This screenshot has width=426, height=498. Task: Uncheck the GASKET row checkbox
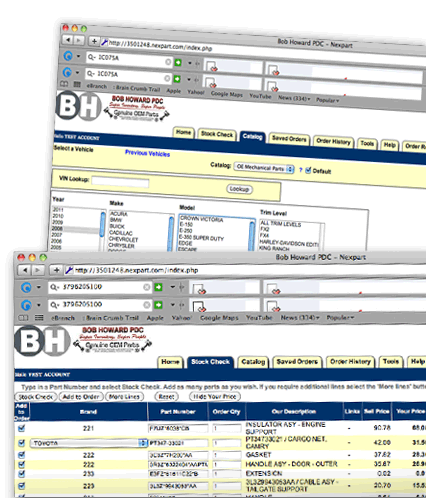[22, 455]
